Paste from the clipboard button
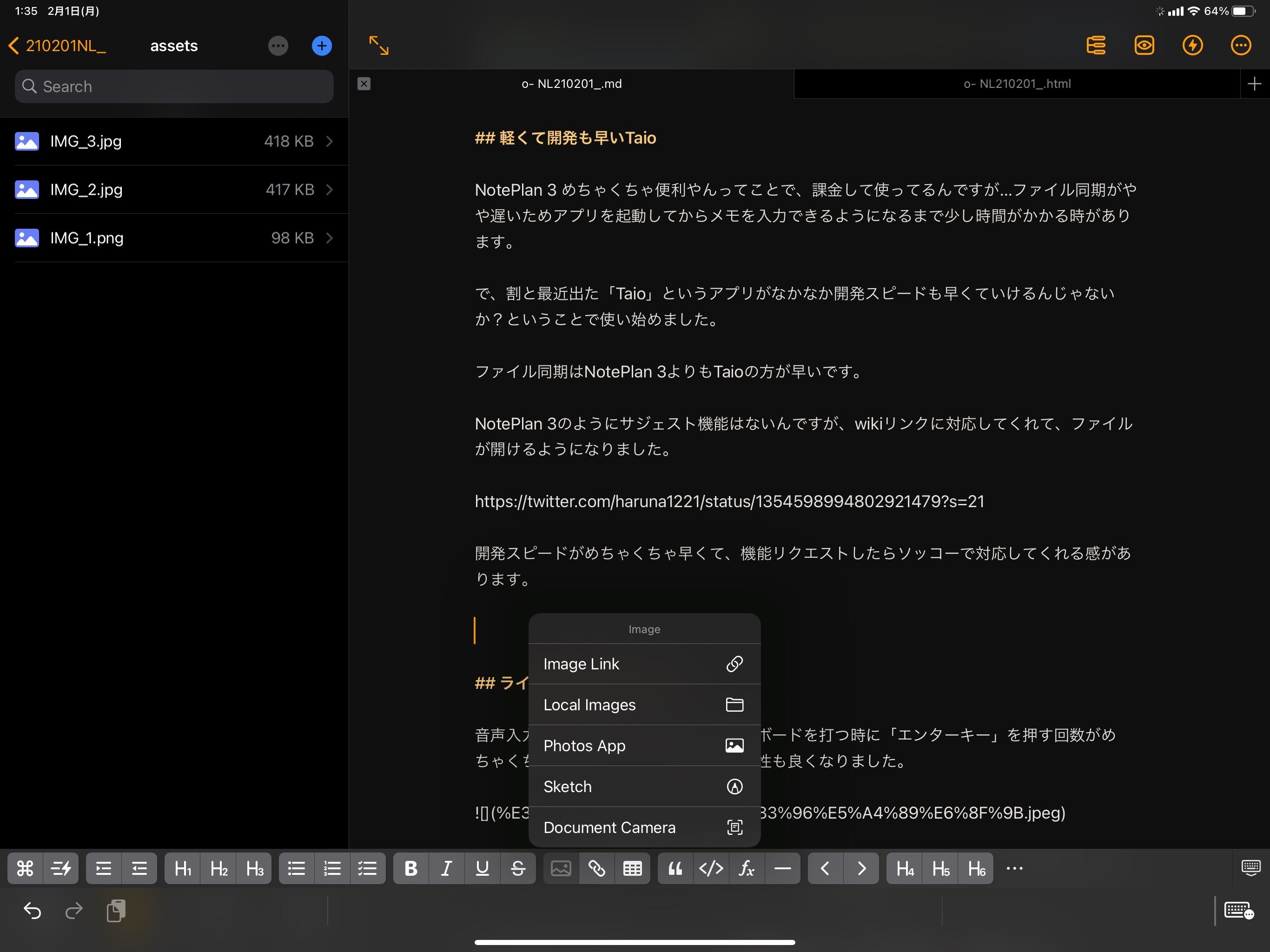 (117, 911)
